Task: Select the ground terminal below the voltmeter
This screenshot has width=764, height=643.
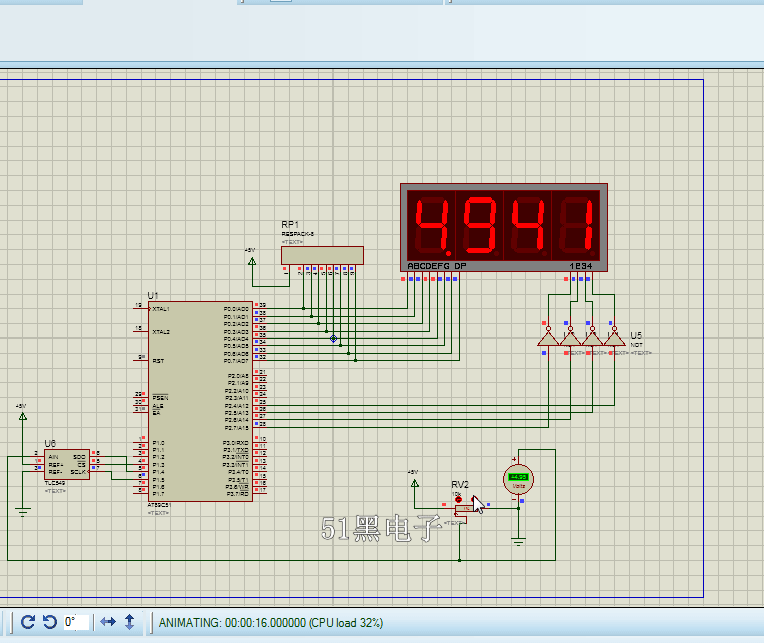Action: [x=518, y=542]
